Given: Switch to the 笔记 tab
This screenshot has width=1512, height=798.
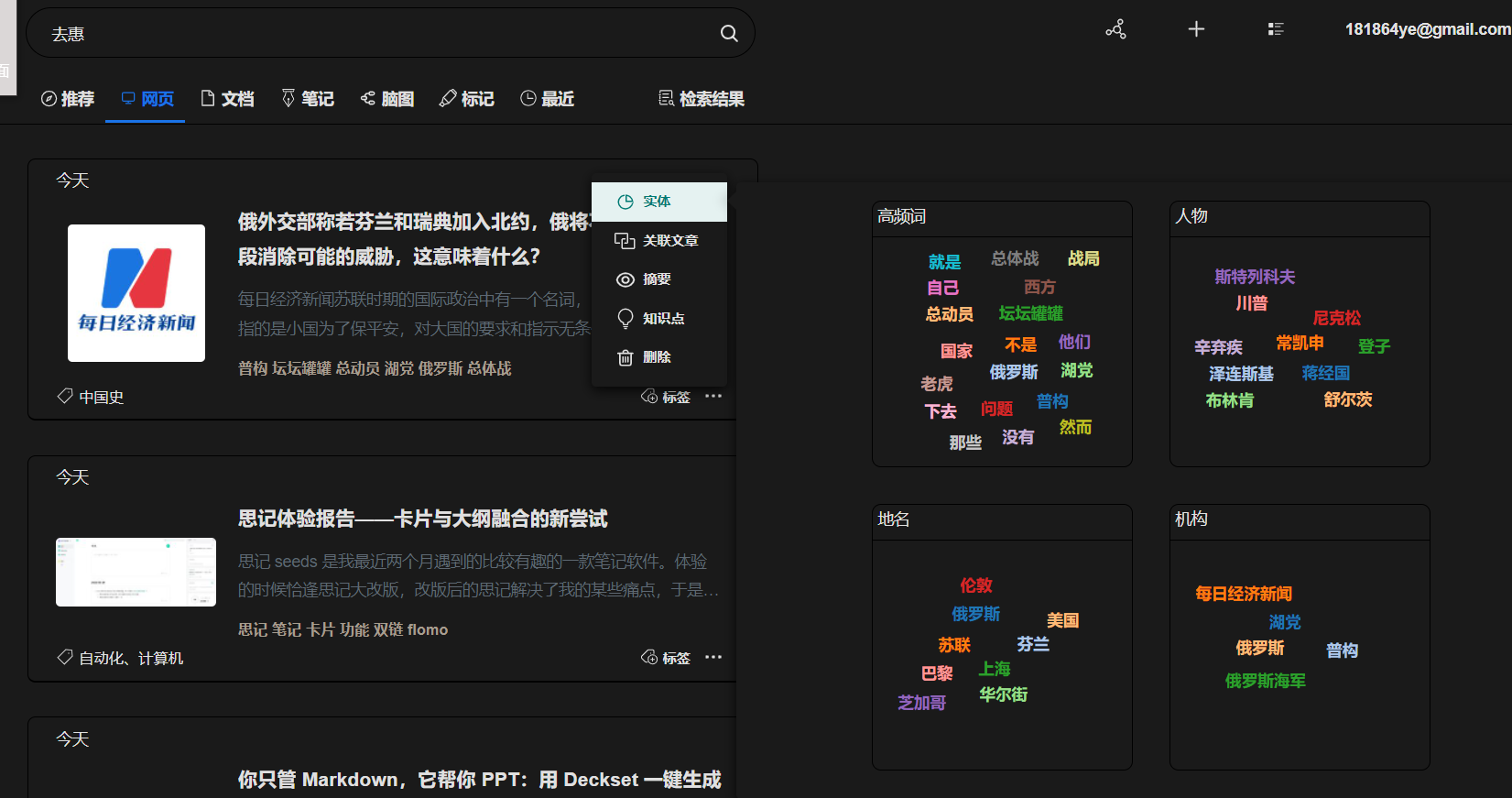Looking at the screenshot, I should click(x=307, y=99).
